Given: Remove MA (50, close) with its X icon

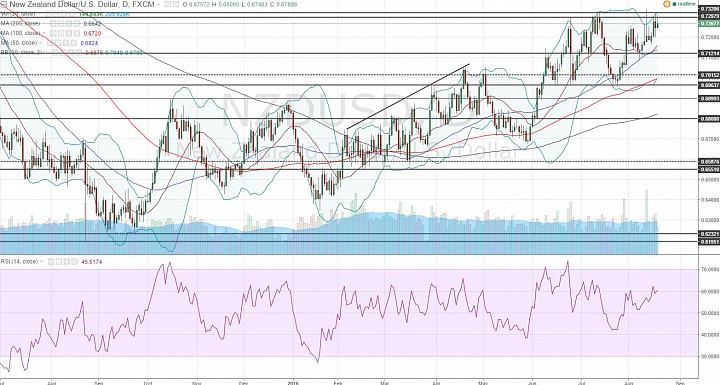Looking at the screenshot, I should (73, 43).
